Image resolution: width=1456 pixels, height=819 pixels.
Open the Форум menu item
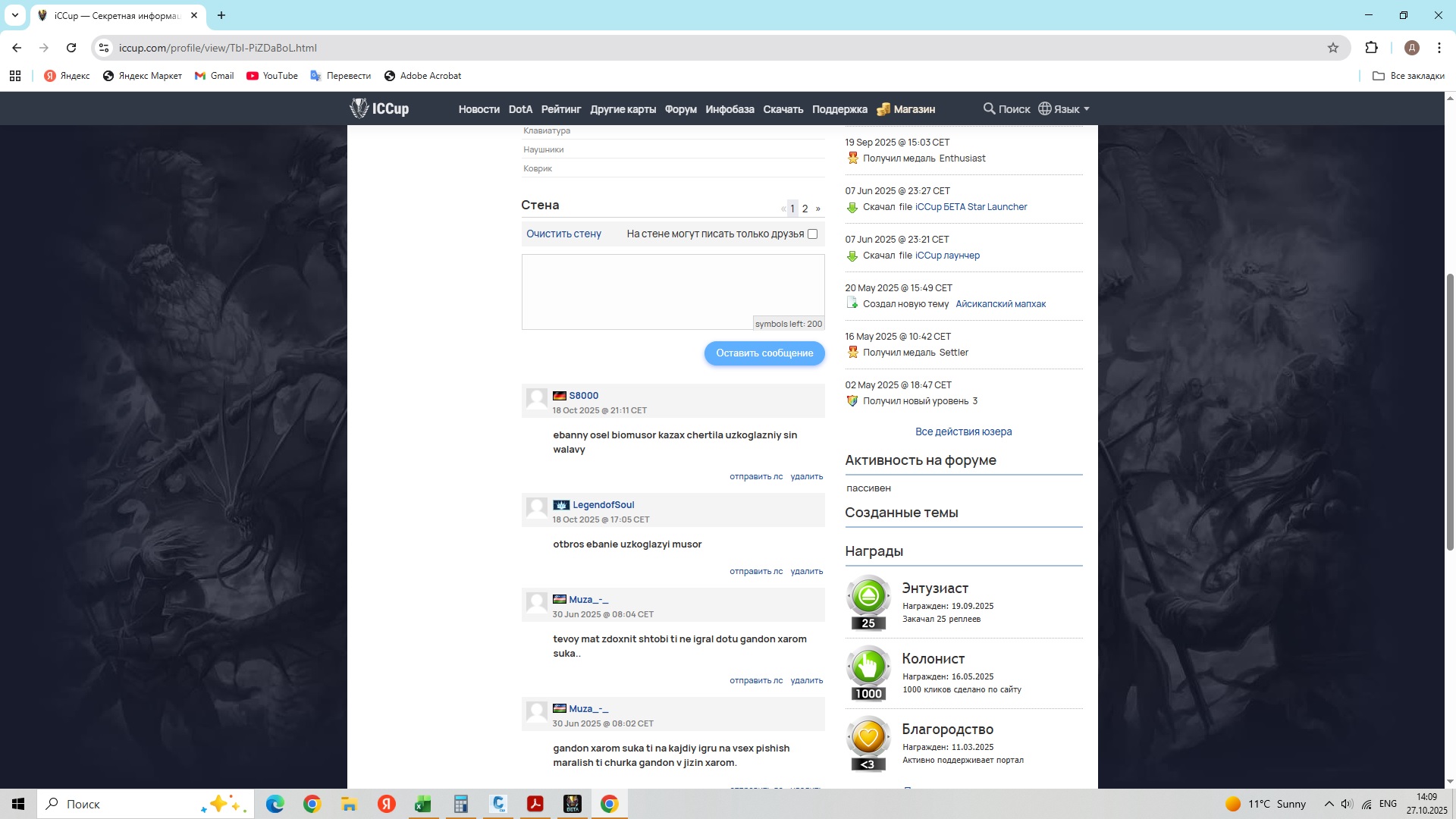point(680,109)
